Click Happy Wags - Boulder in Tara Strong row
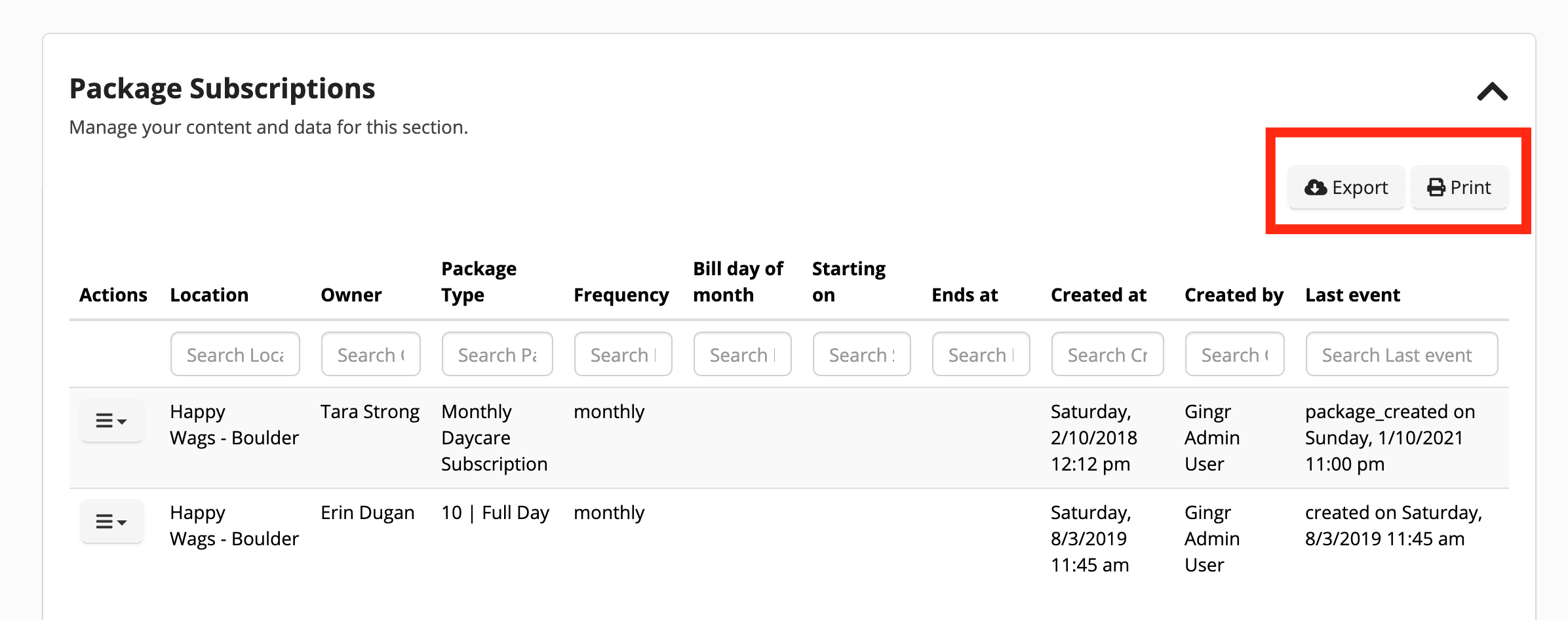Screen dimensions: 1568x620 click(234, 425)
